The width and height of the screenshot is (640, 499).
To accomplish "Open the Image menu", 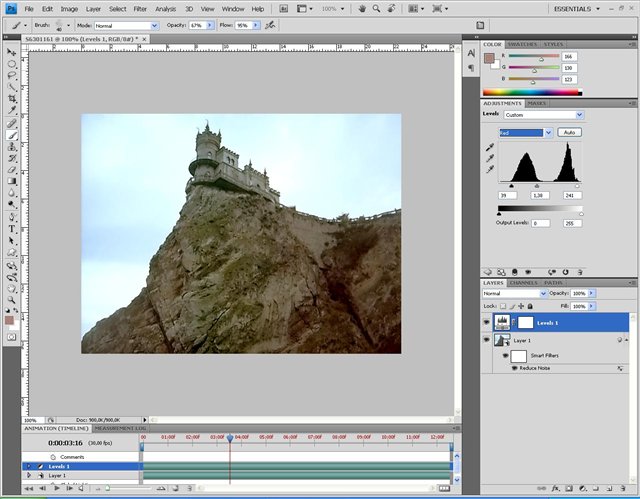I will click(69, 9).
